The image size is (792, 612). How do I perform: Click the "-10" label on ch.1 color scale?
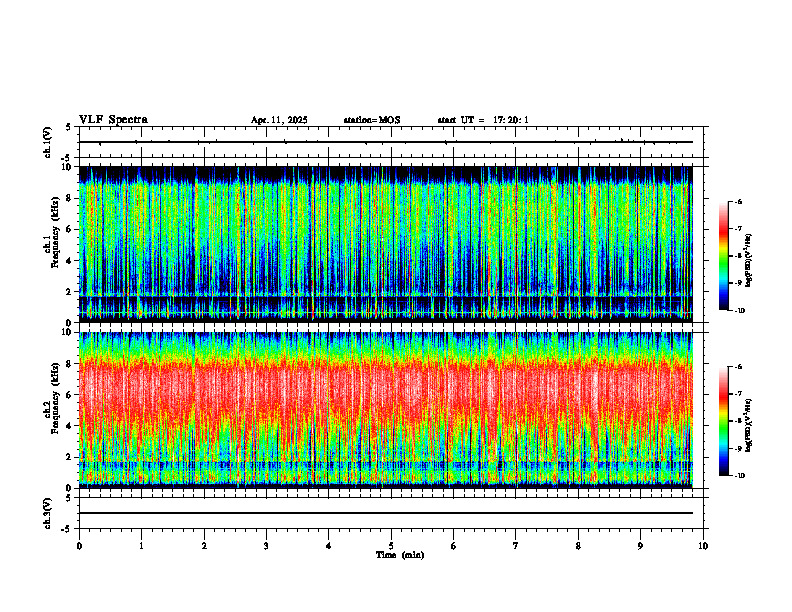[740, 311]
